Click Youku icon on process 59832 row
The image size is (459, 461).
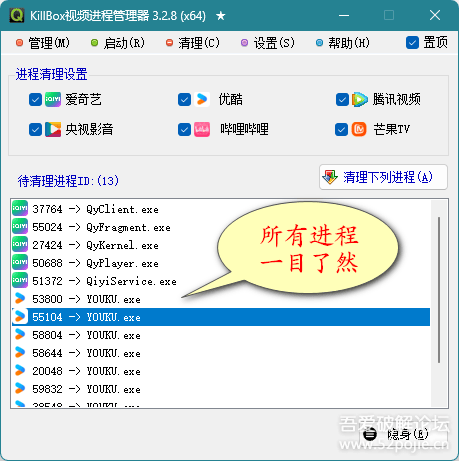(x=20, y=388)
